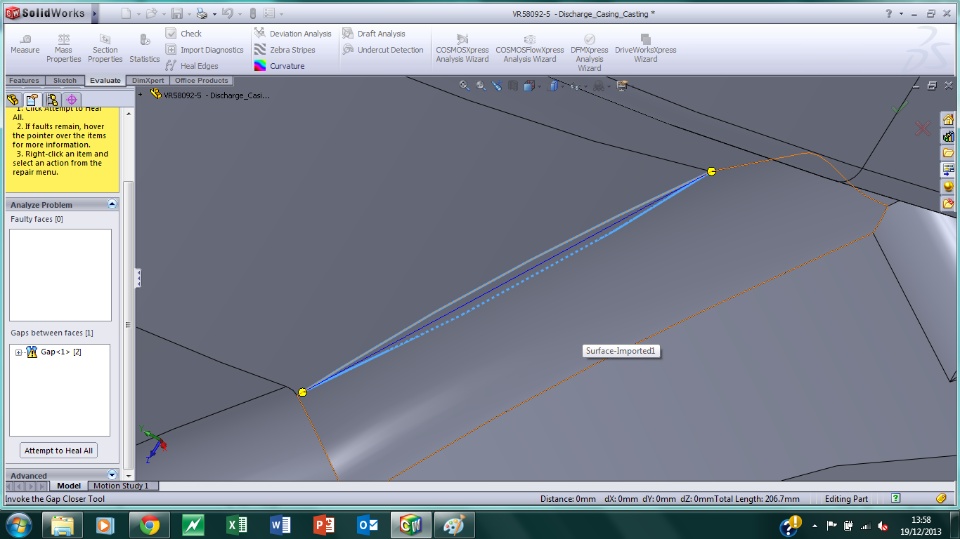
Task: Switch to Model tab
Action: pyautogui.click(x=69, y=486)
